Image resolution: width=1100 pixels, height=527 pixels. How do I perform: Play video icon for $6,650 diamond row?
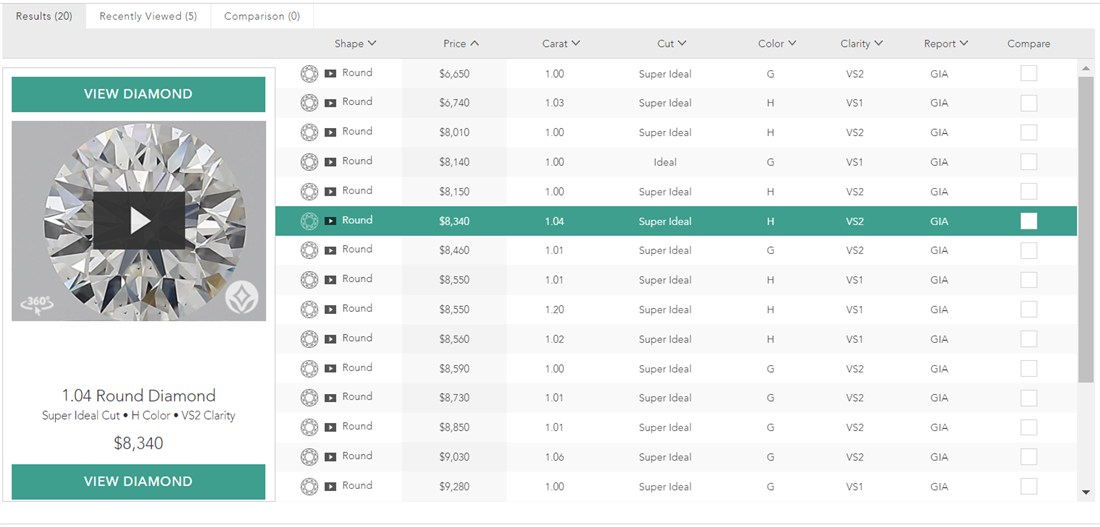pos(330,74)
